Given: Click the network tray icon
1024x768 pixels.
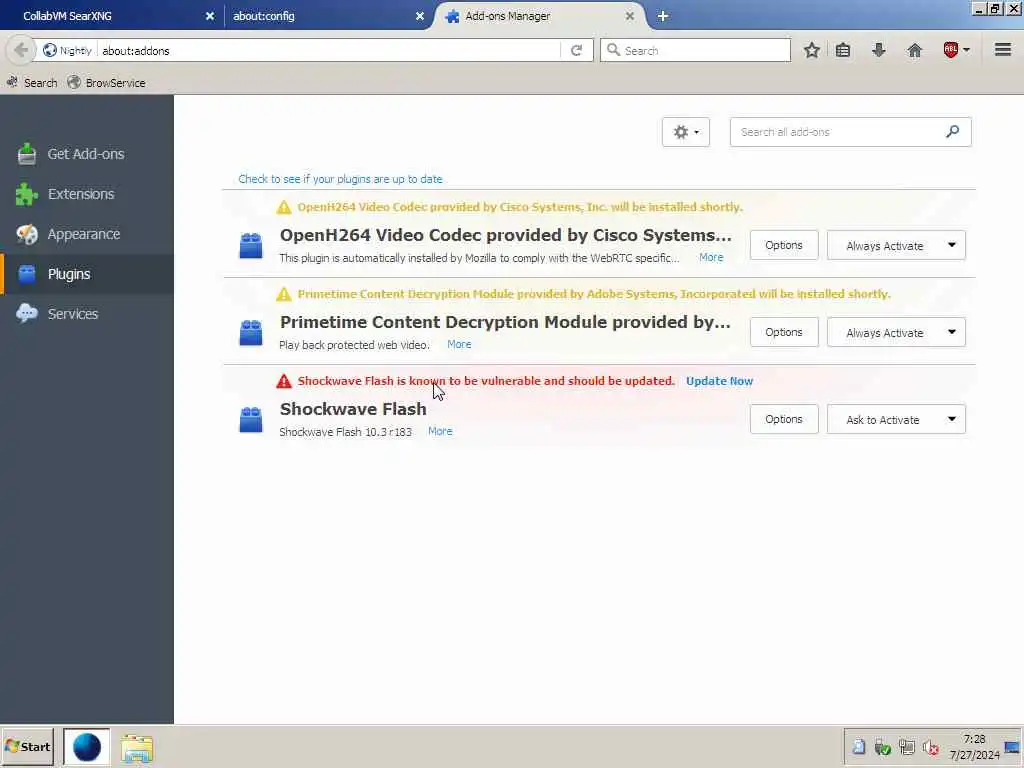Looking at the screenshot, I should [x=906, y=747].
